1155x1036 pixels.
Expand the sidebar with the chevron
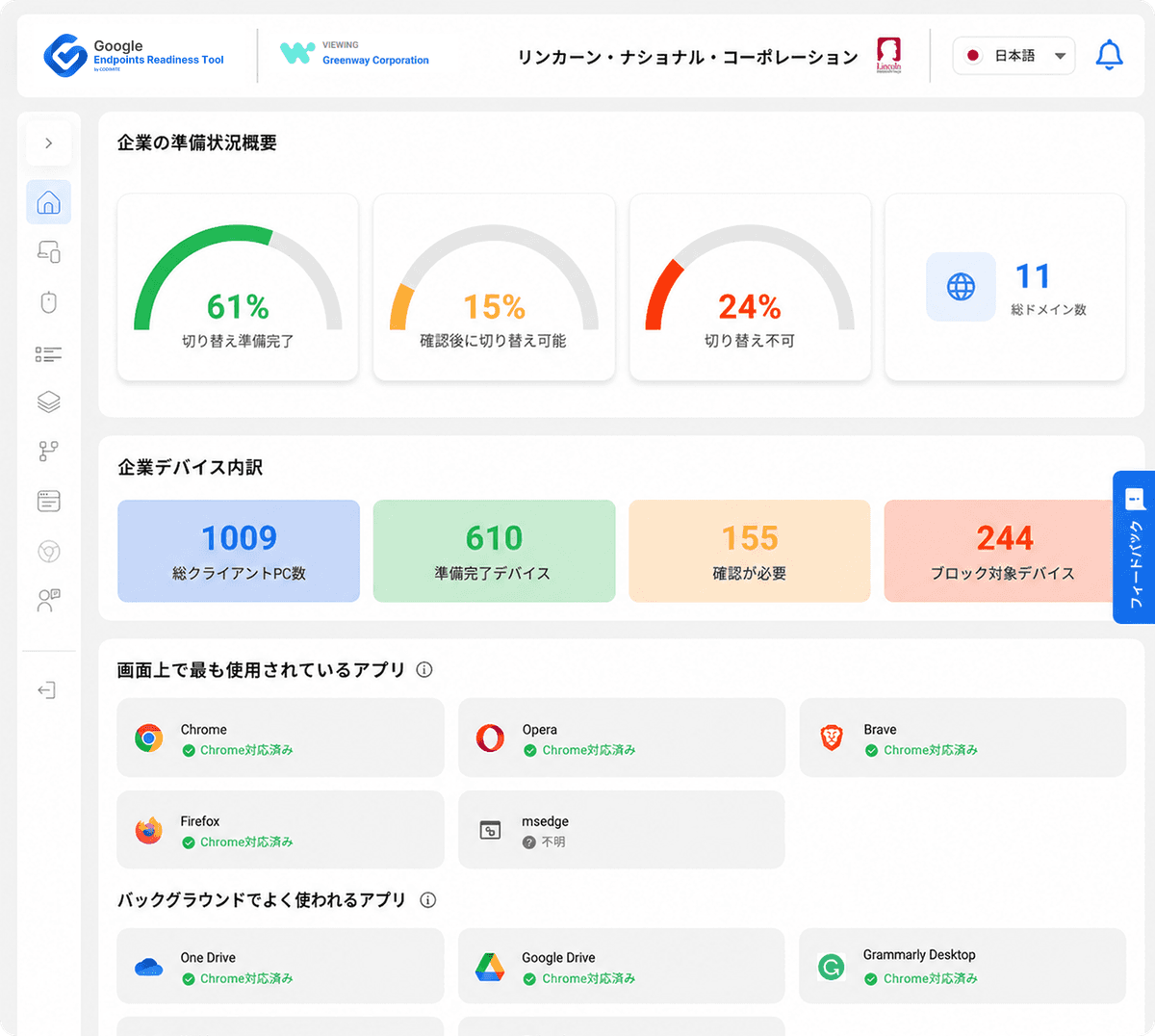point(48,143)
